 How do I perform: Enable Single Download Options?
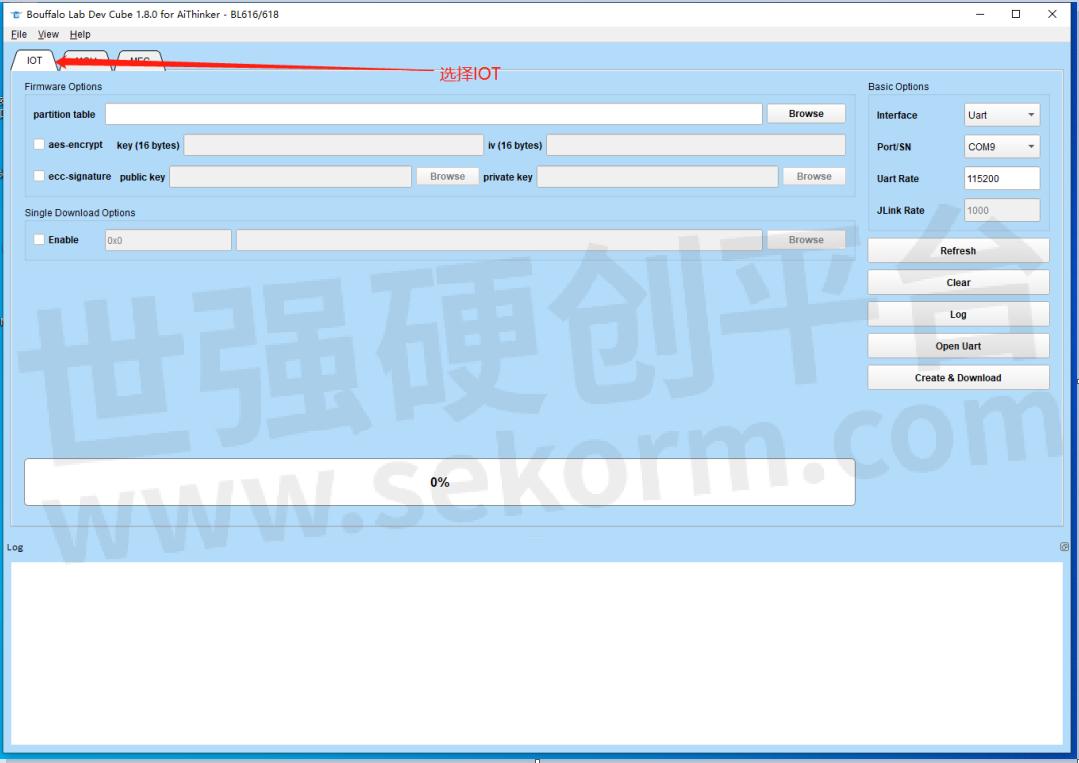38,239
